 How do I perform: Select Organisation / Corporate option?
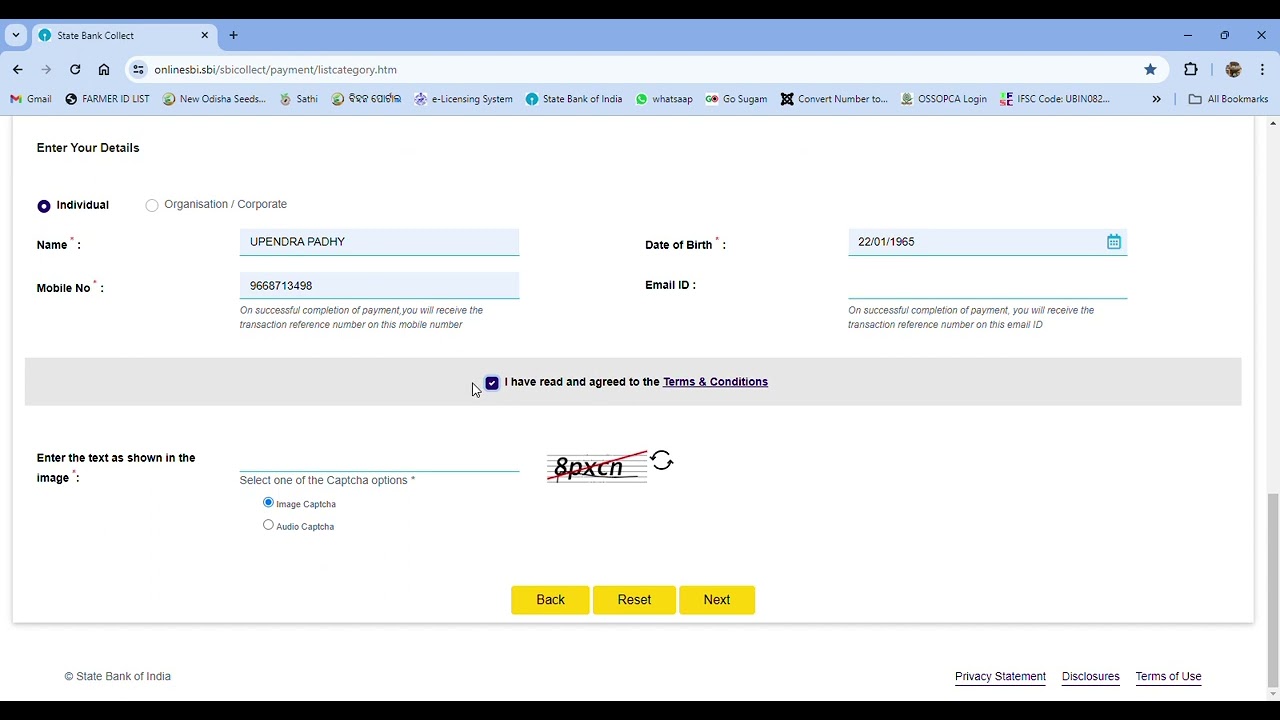point(152,205)
